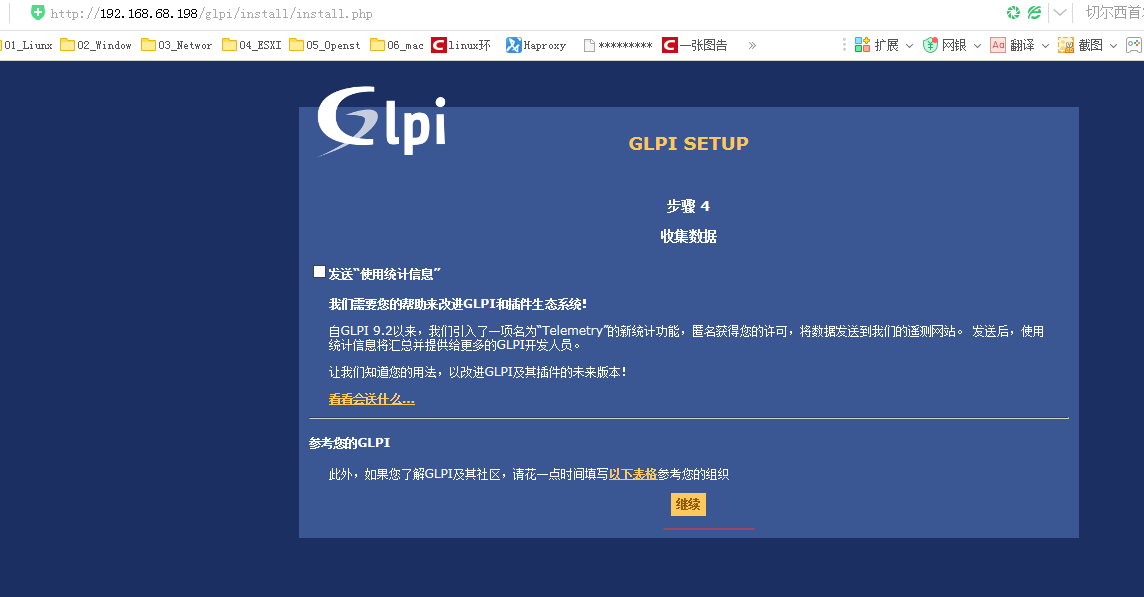Open the 看看会送什么... link
Viewport: 1144px width, 597px height.
point(371,399)
